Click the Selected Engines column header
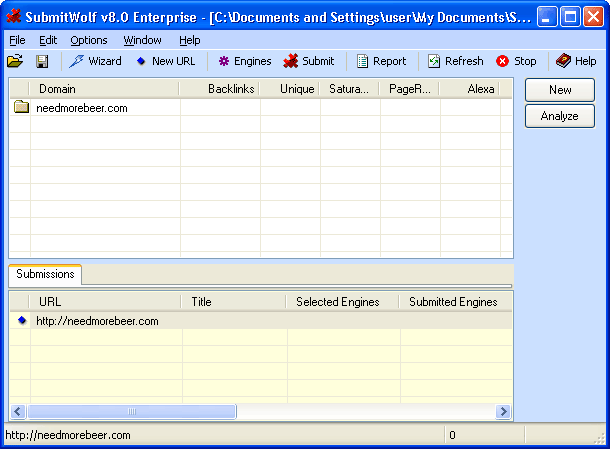This screenshot has height=449, width=610. 343,302
